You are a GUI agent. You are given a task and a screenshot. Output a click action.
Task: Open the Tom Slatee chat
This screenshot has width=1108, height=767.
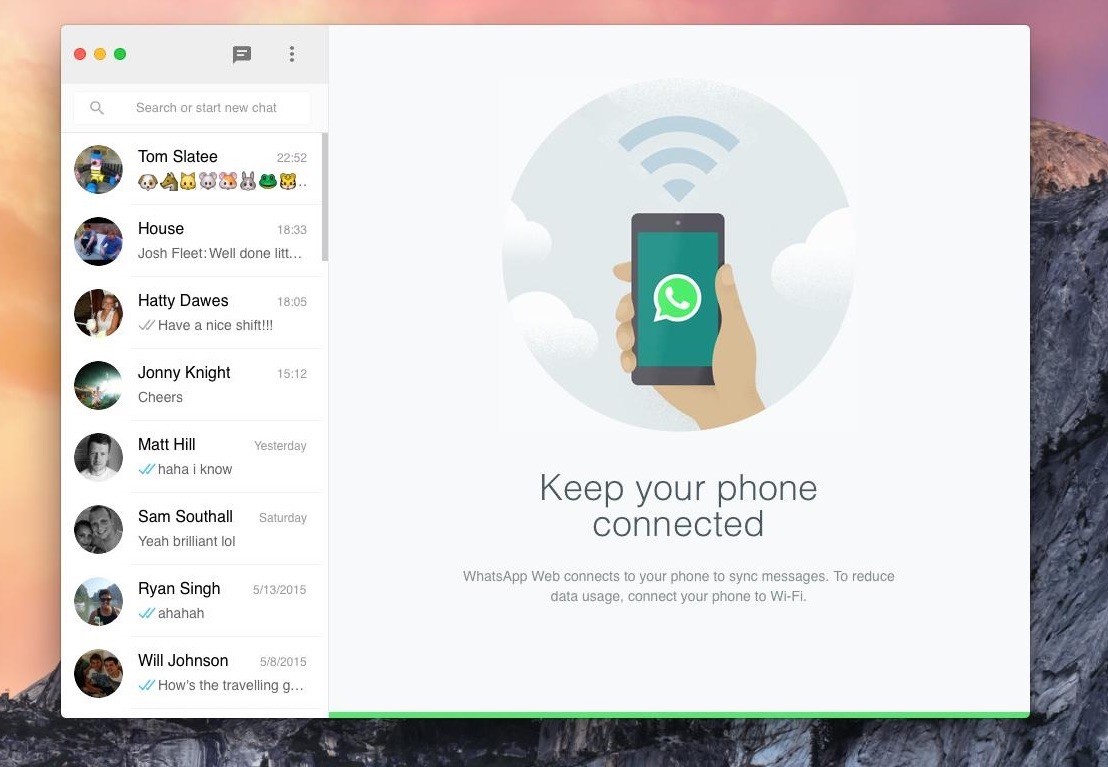click(x=191, y=169)
